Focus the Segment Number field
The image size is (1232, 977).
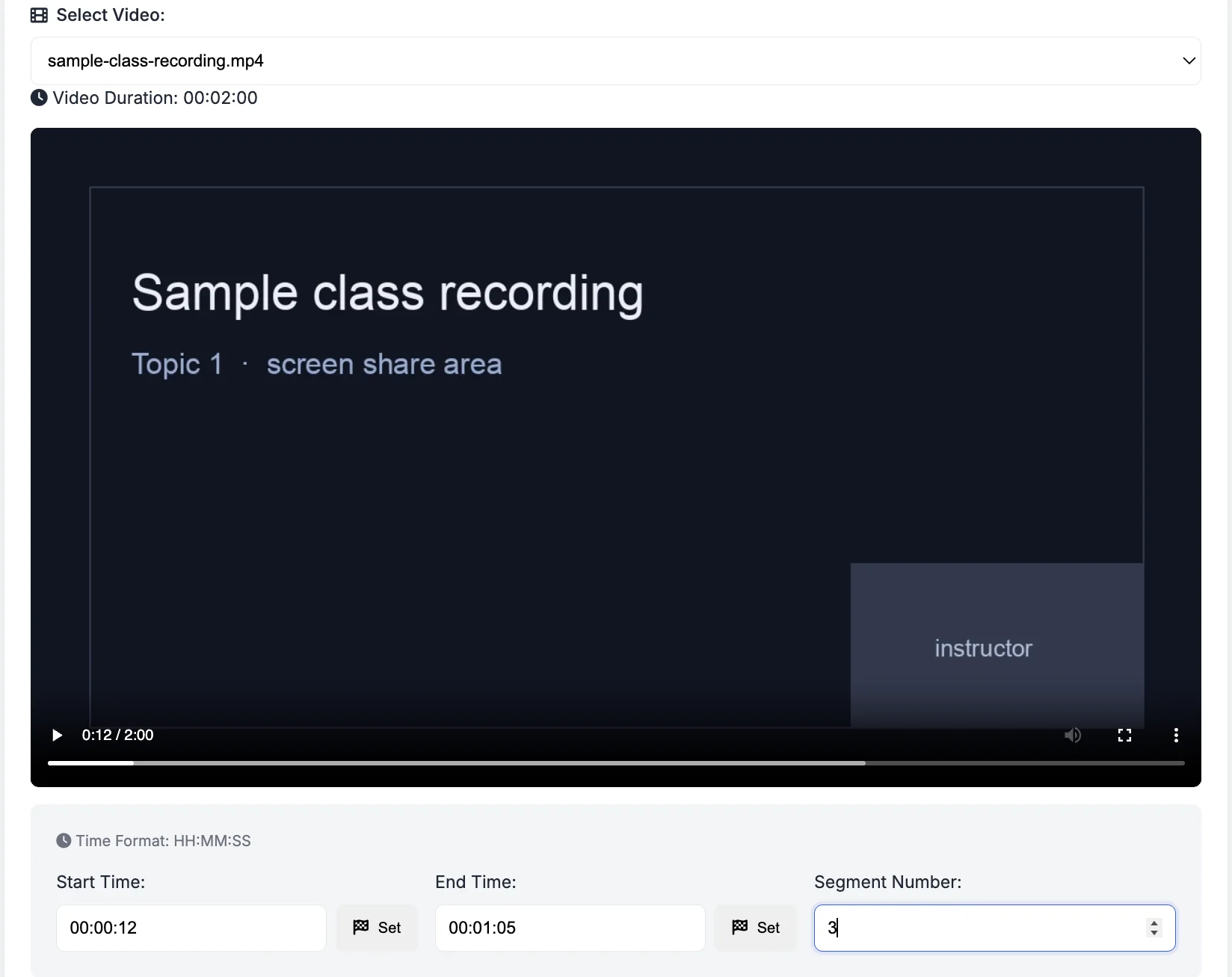(994, 928)
